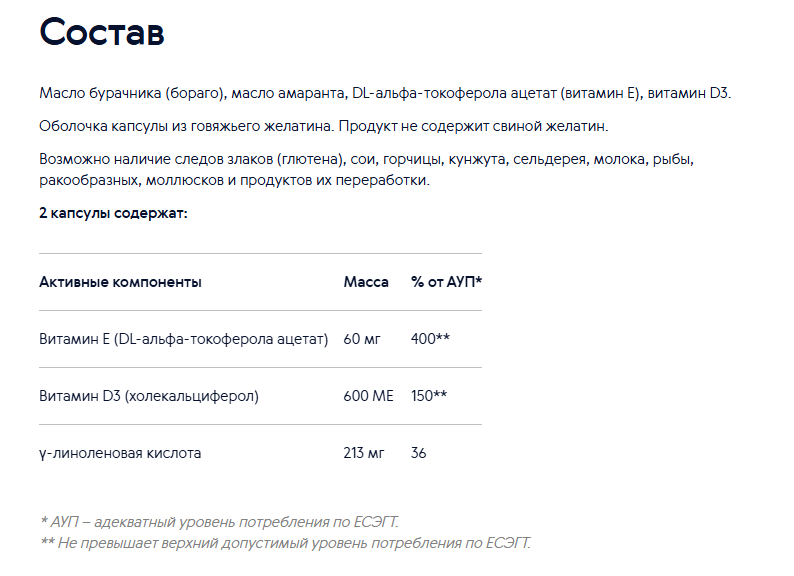Click the allergen warning starting with Возможно наличие

(366, 170)
